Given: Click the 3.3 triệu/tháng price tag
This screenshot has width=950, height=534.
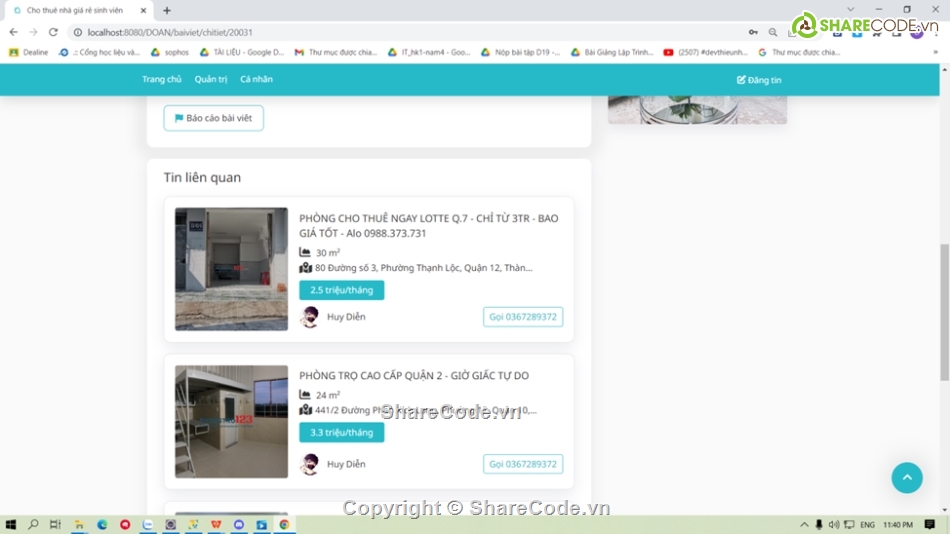Looking at the screenshot, I should pos(341,432).
